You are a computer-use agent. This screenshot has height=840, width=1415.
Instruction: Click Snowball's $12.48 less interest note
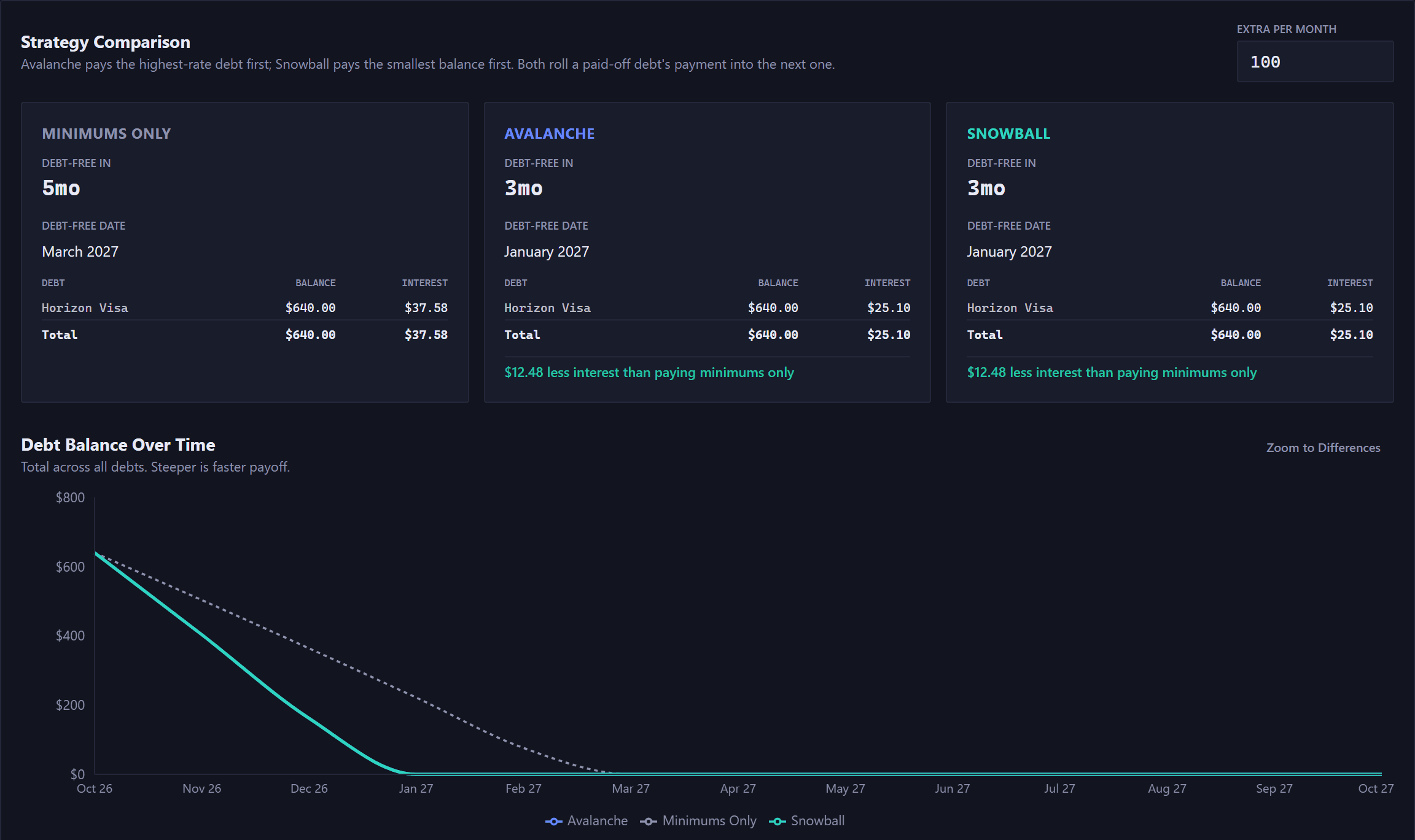point(1112,372)
